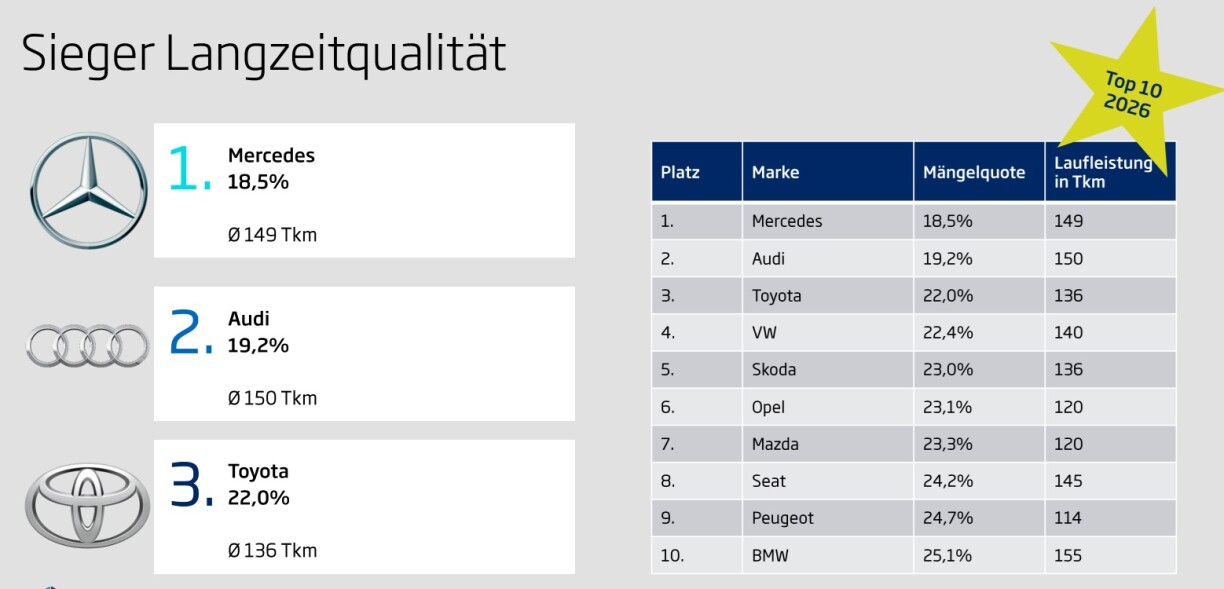Click Skoda's 23,0% defect rate cell

(x=945, y=369)
